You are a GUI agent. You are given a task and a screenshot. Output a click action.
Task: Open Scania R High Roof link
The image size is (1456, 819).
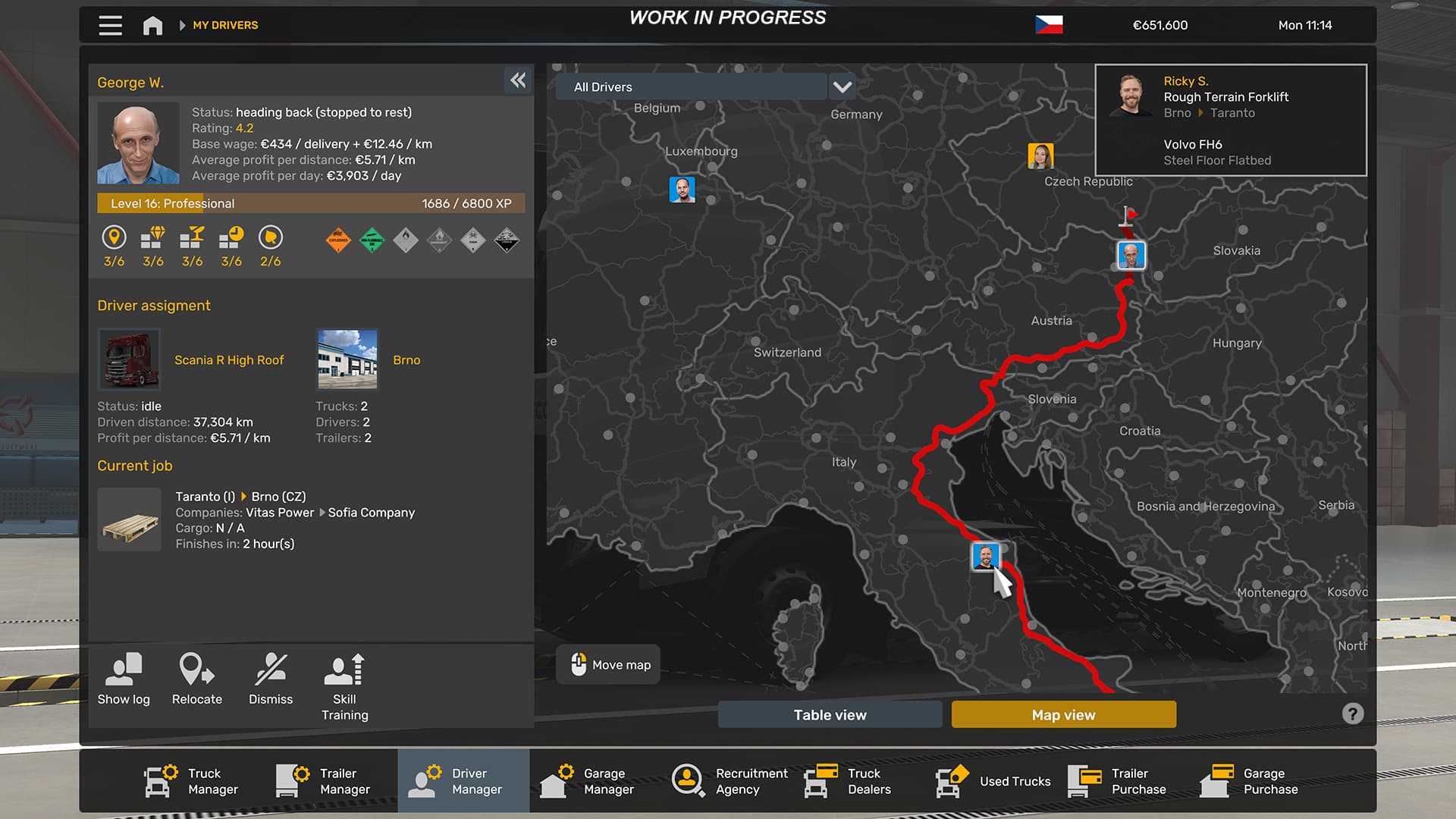[229, 360]
